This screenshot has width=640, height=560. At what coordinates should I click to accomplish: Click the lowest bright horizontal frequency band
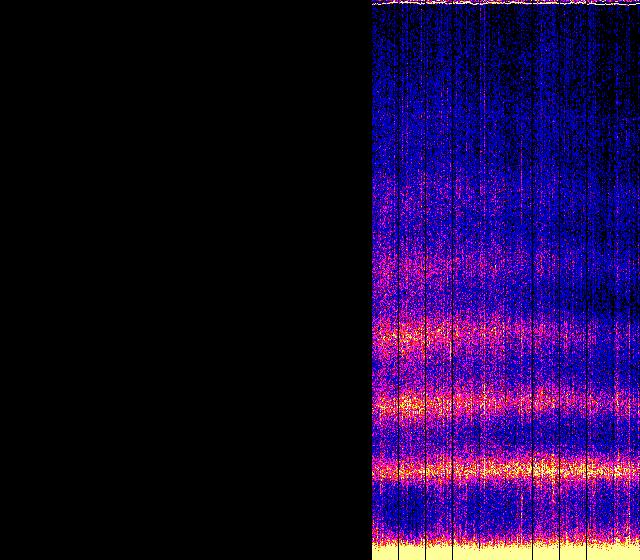pos(480,468)
